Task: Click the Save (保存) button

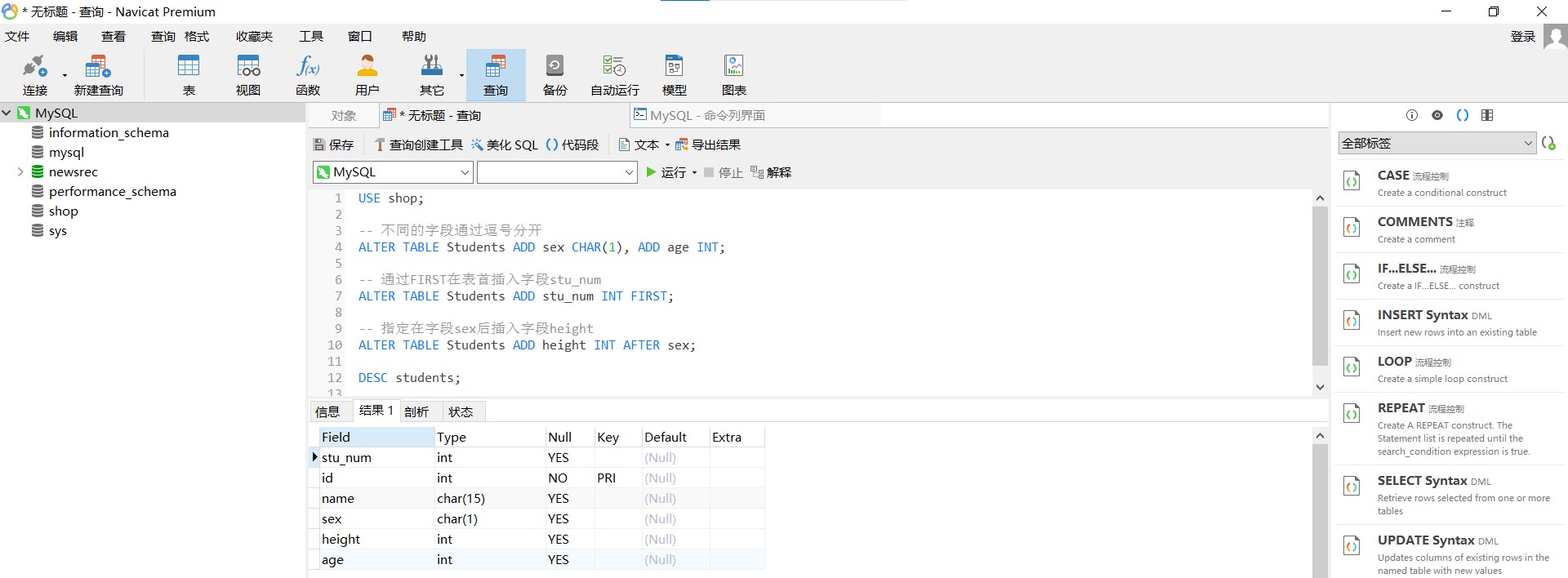Action: click(x=334, y=145)
